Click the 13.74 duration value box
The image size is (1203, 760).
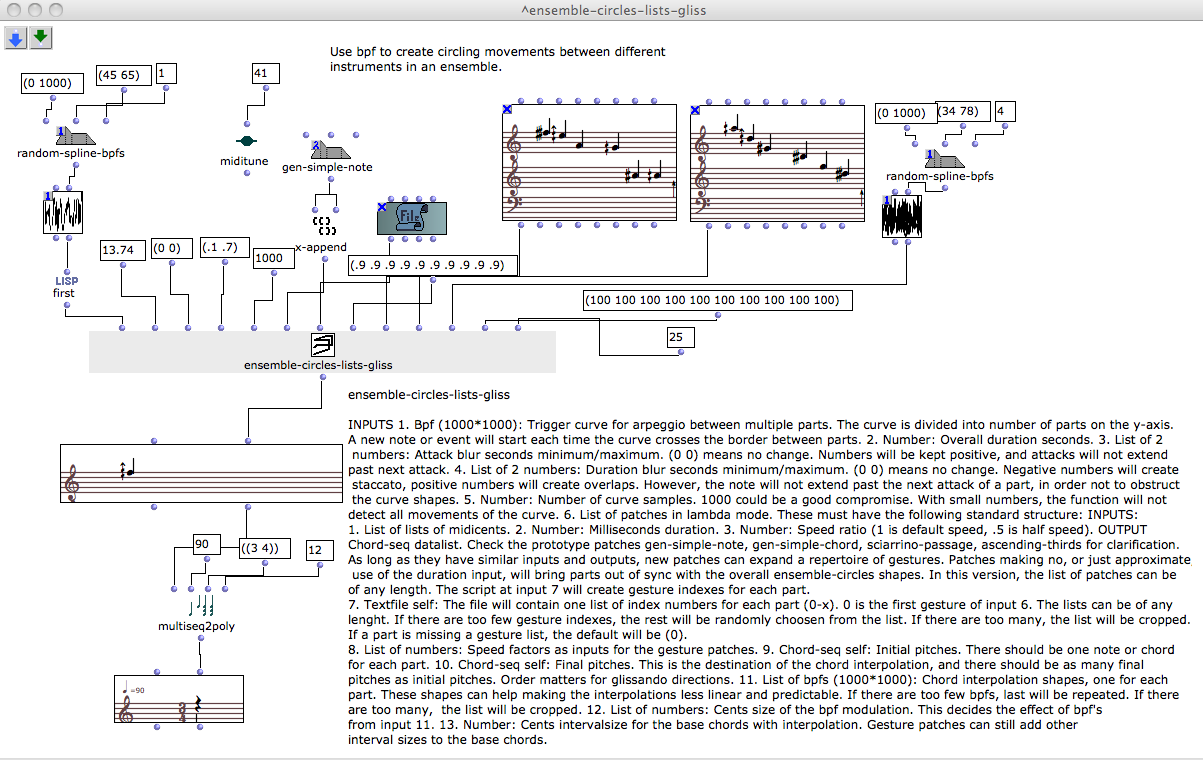point(122,252)
